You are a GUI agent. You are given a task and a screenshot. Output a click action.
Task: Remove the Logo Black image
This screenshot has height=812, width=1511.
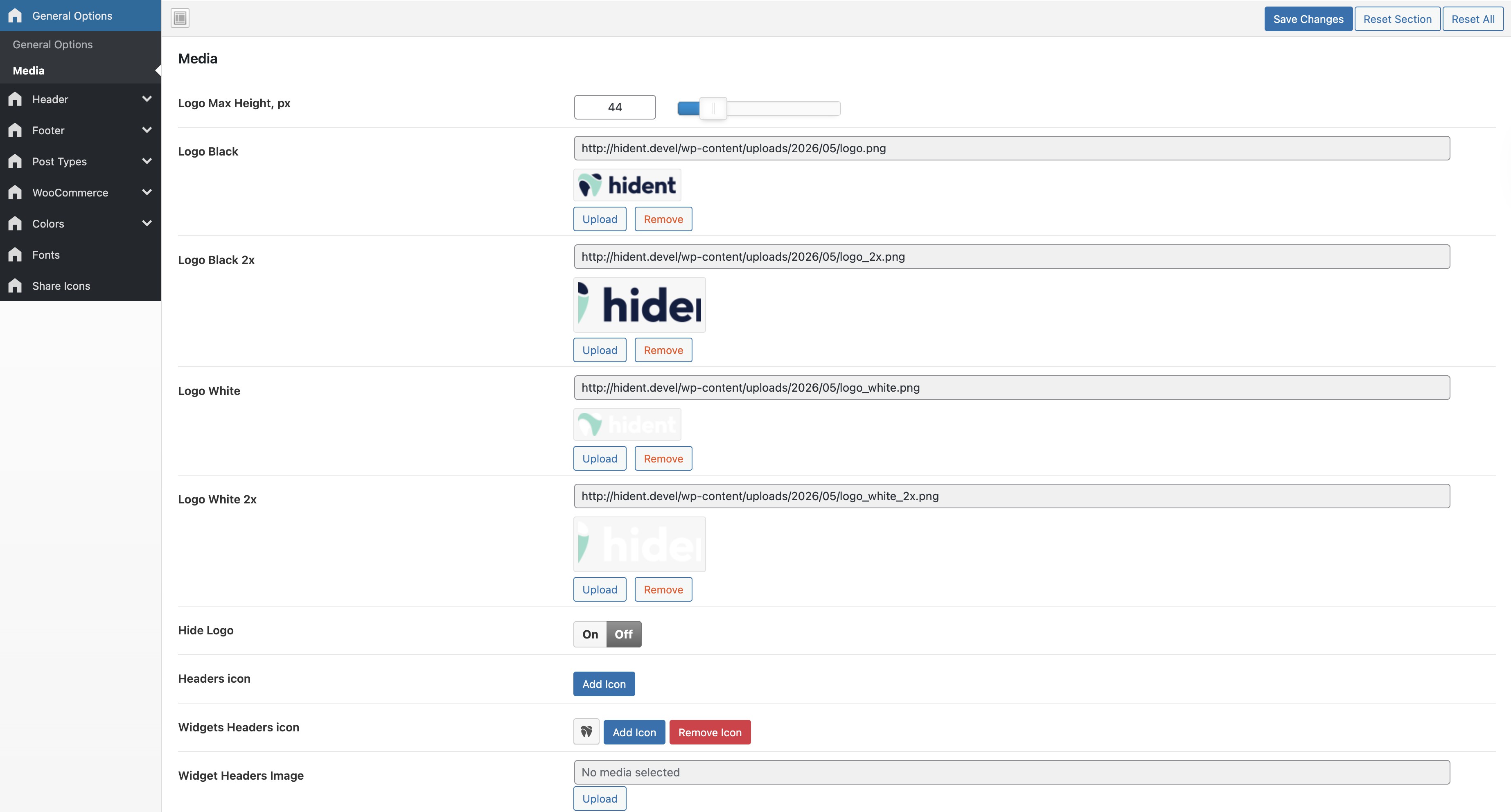[663, 219]
